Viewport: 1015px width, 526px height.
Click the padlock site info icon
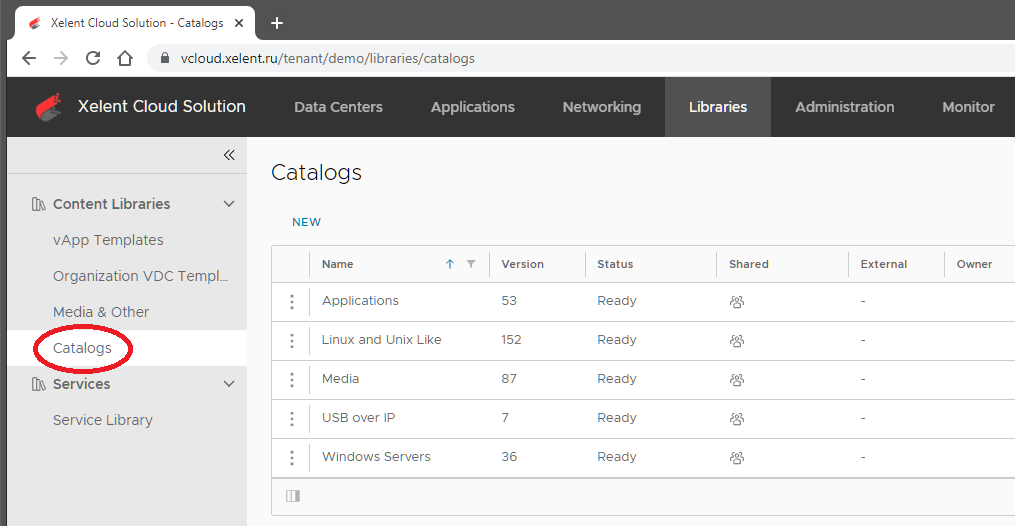(x=164, y=58)
